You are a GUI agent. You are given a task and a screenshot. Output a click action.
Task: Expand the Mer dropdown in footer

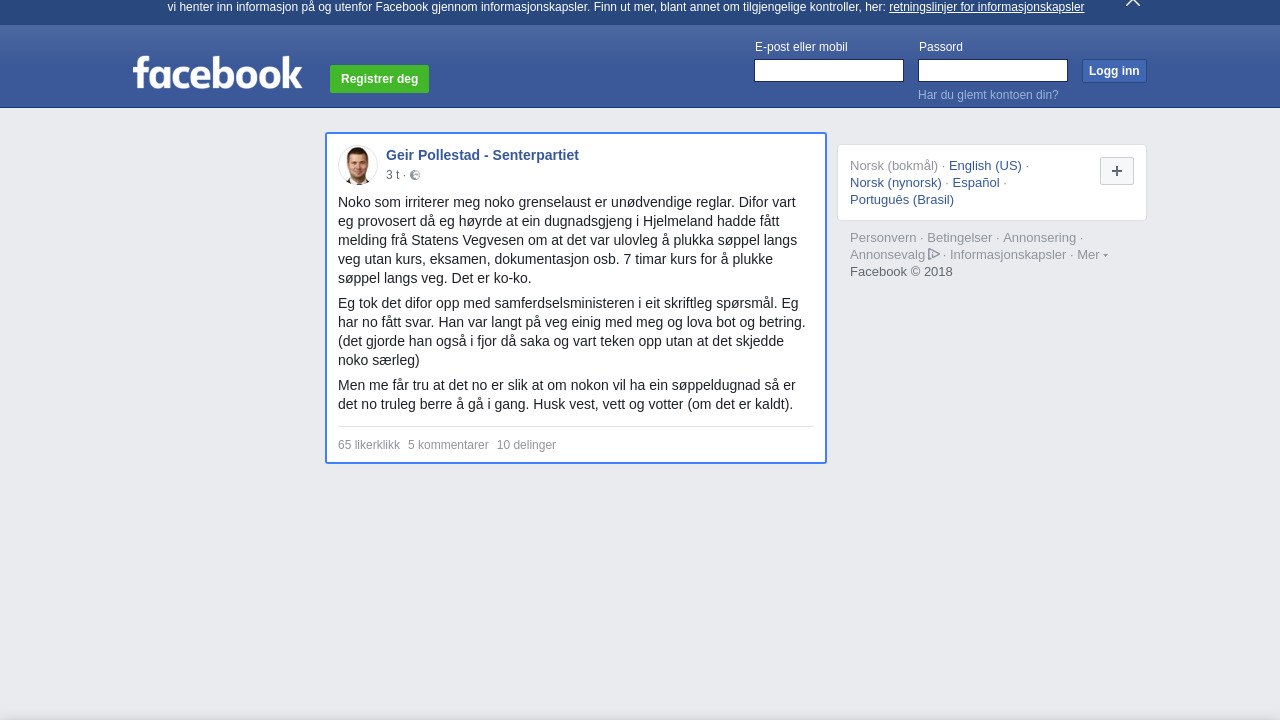click(x=1092, y=255)
